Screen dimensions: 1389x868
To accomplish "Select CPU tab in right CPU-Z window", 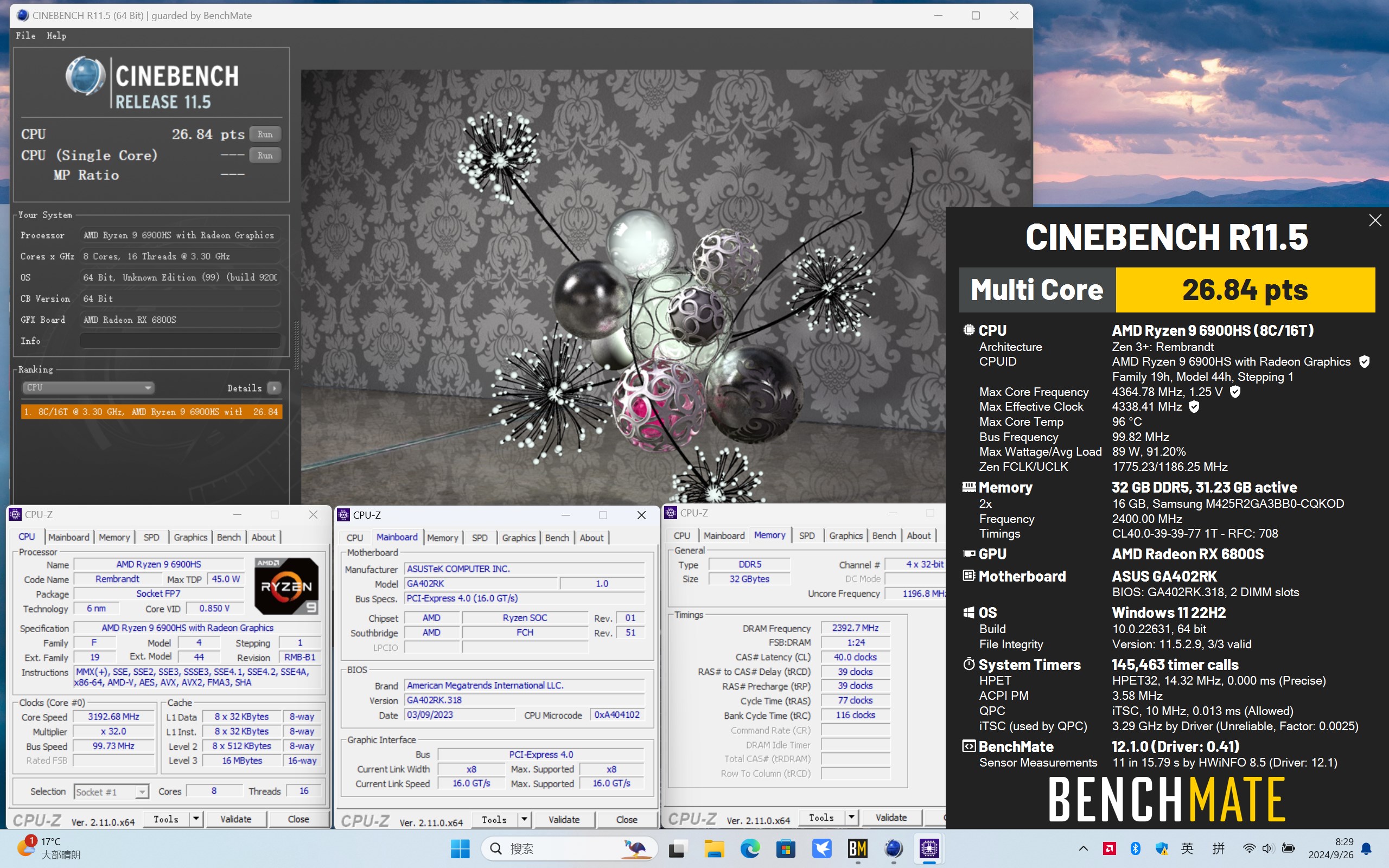I will [x=682, y=535].
